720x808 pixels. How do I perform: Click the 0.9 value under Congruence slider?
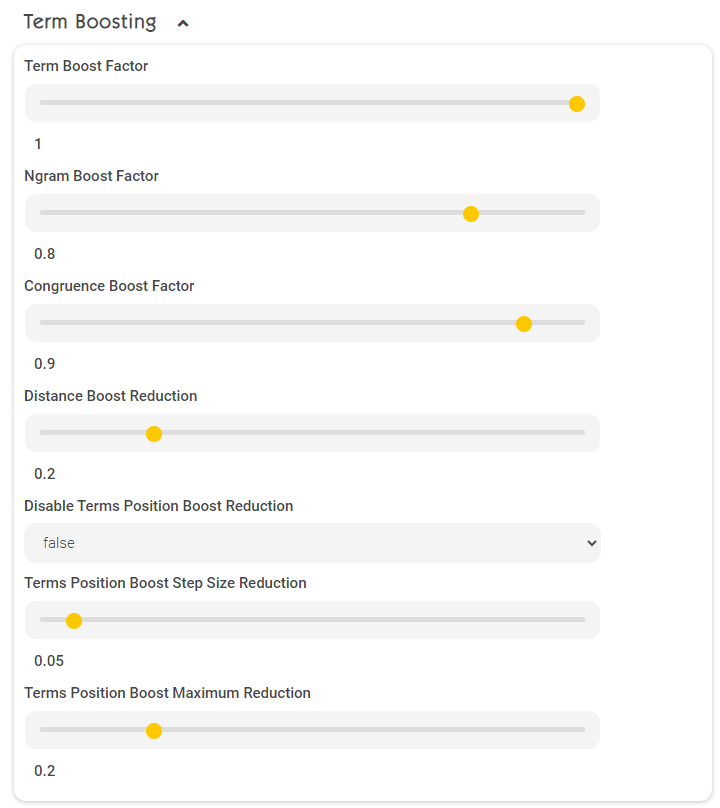pos(45,364)
